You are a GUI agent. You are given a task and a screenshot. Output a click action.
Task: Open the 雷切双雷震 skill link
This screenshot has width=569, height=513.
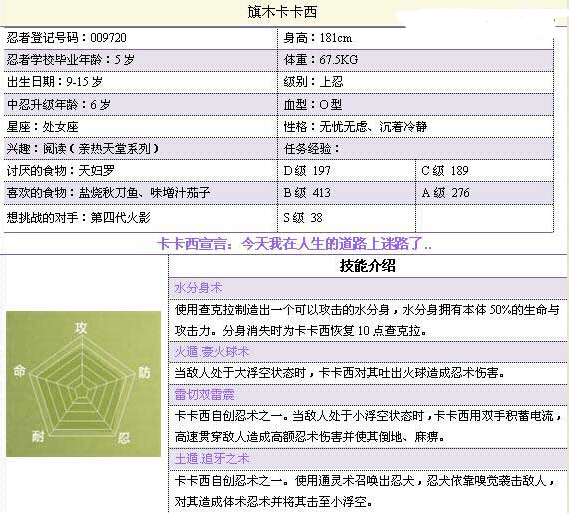[204, 394]
